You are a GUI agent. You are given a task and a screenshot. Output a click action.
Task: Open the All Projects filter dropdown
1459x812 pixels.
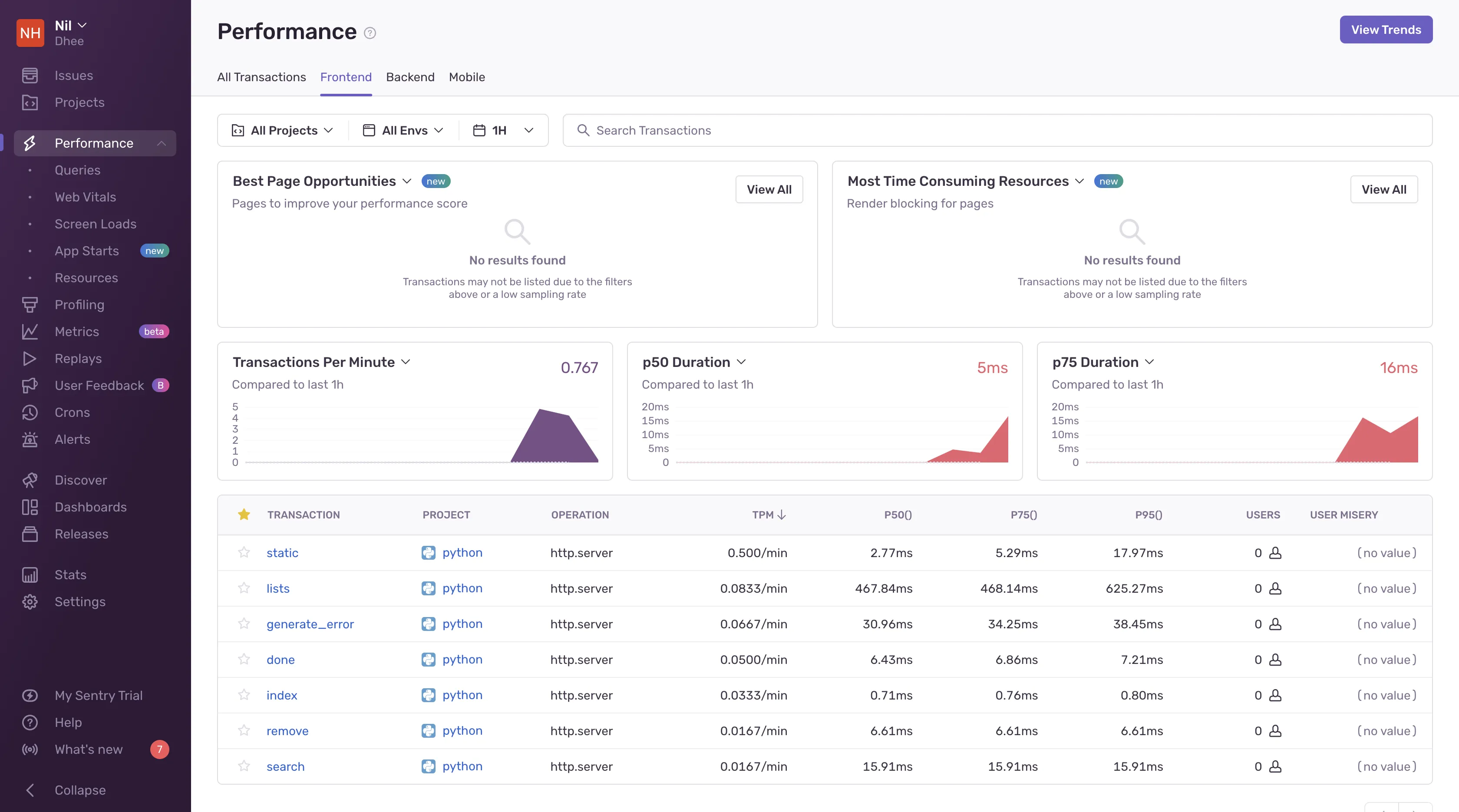pos(283,130)
